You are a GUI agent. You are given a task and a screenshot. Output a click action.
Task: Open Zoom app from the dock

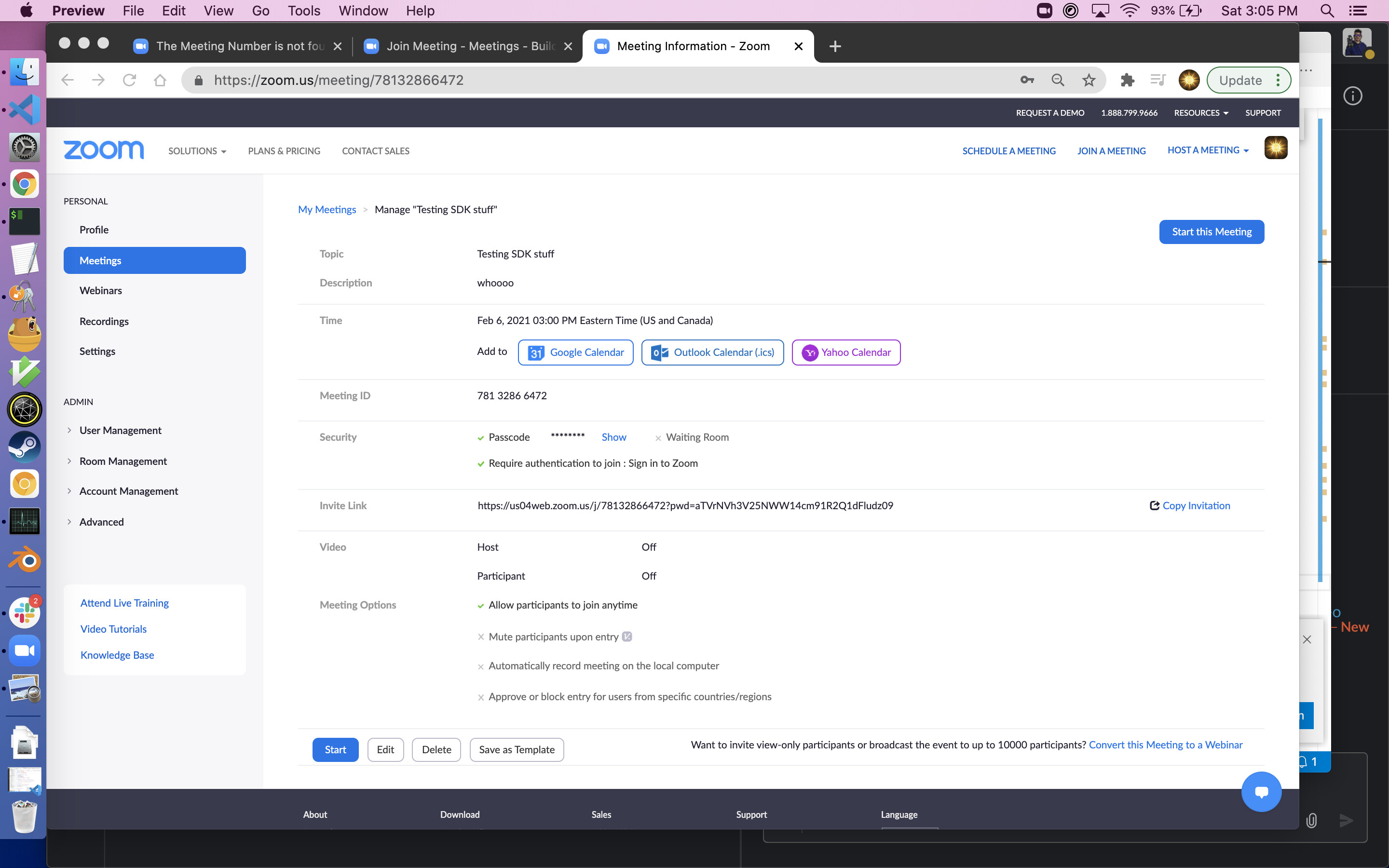tap(24, 651)
